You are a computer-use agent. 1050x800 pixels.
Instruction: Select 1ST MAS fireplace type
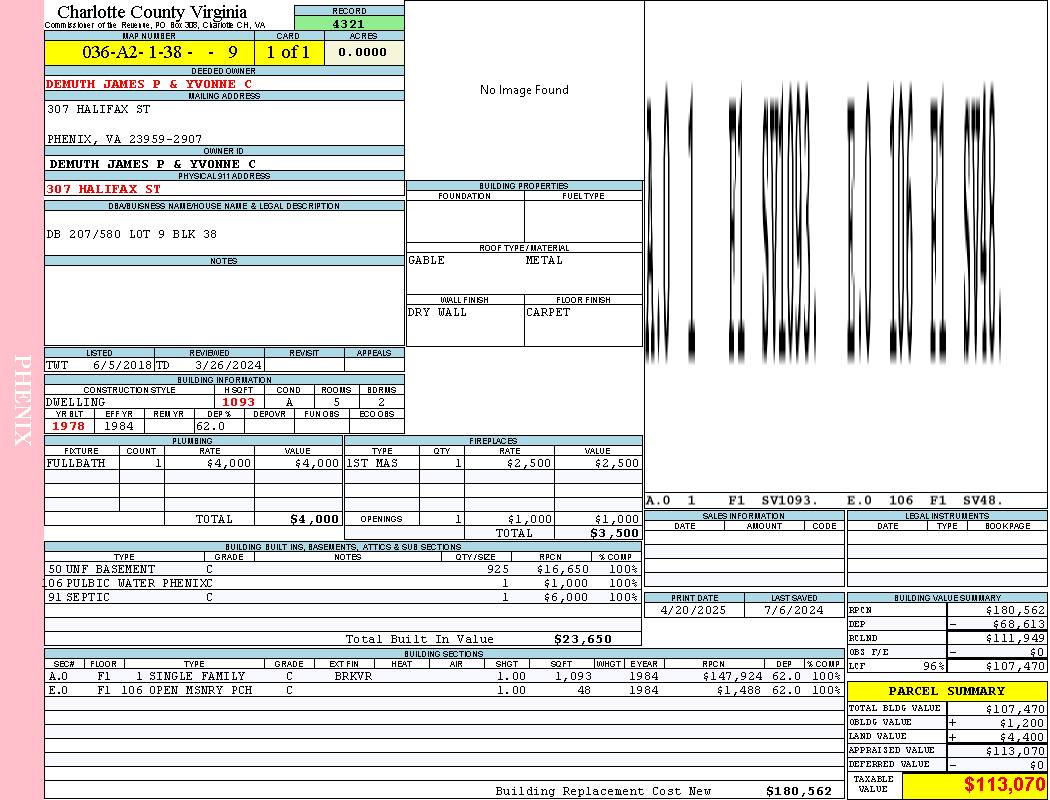tap(372, 463)
